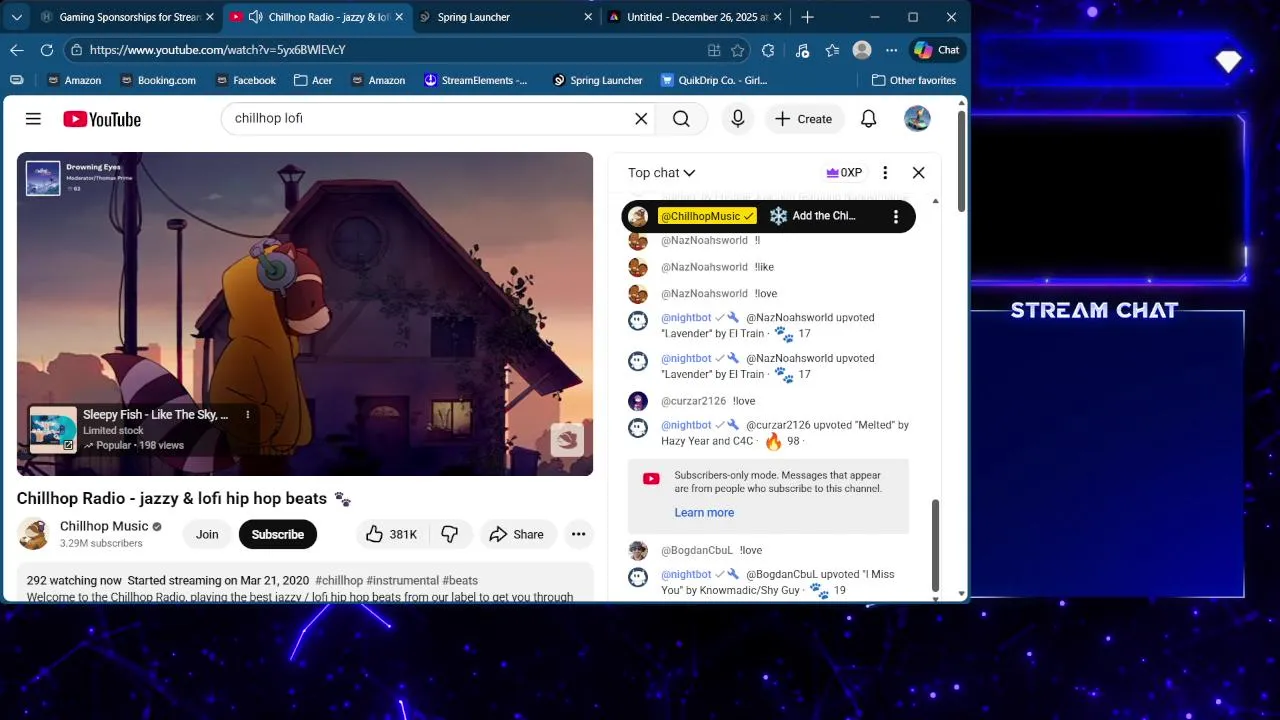Open Chillhop Music channel avatar
Screen dimensions: 1280x720
(x=33, y=534)
